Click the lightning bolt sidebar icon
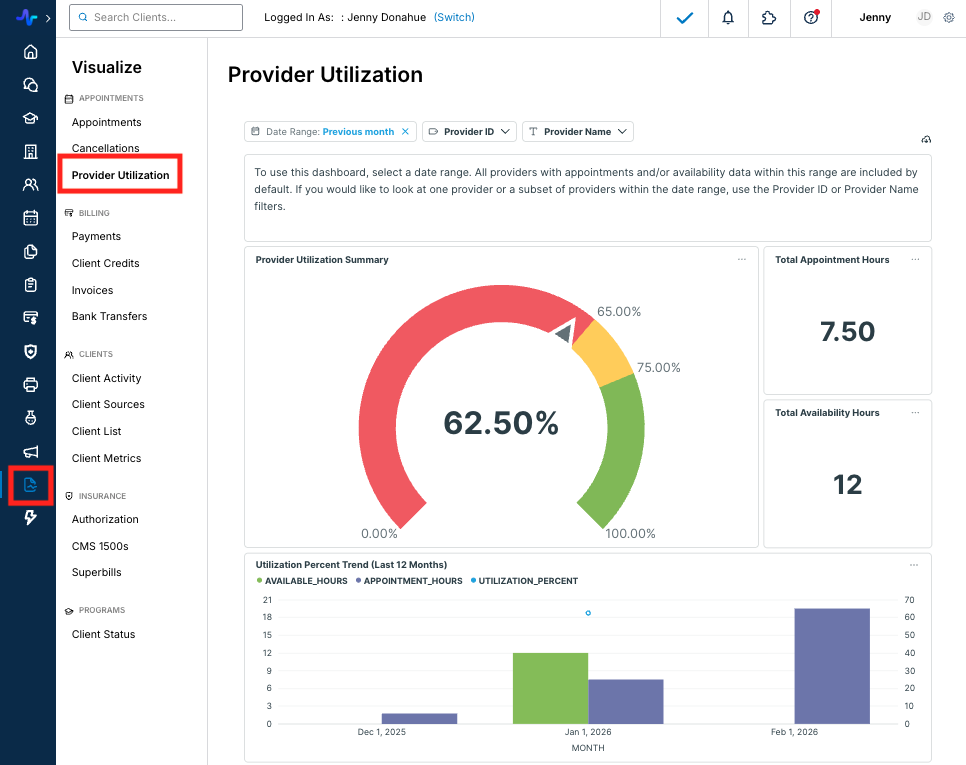This screenshot has height=765, width=966. tap(31, 517)
